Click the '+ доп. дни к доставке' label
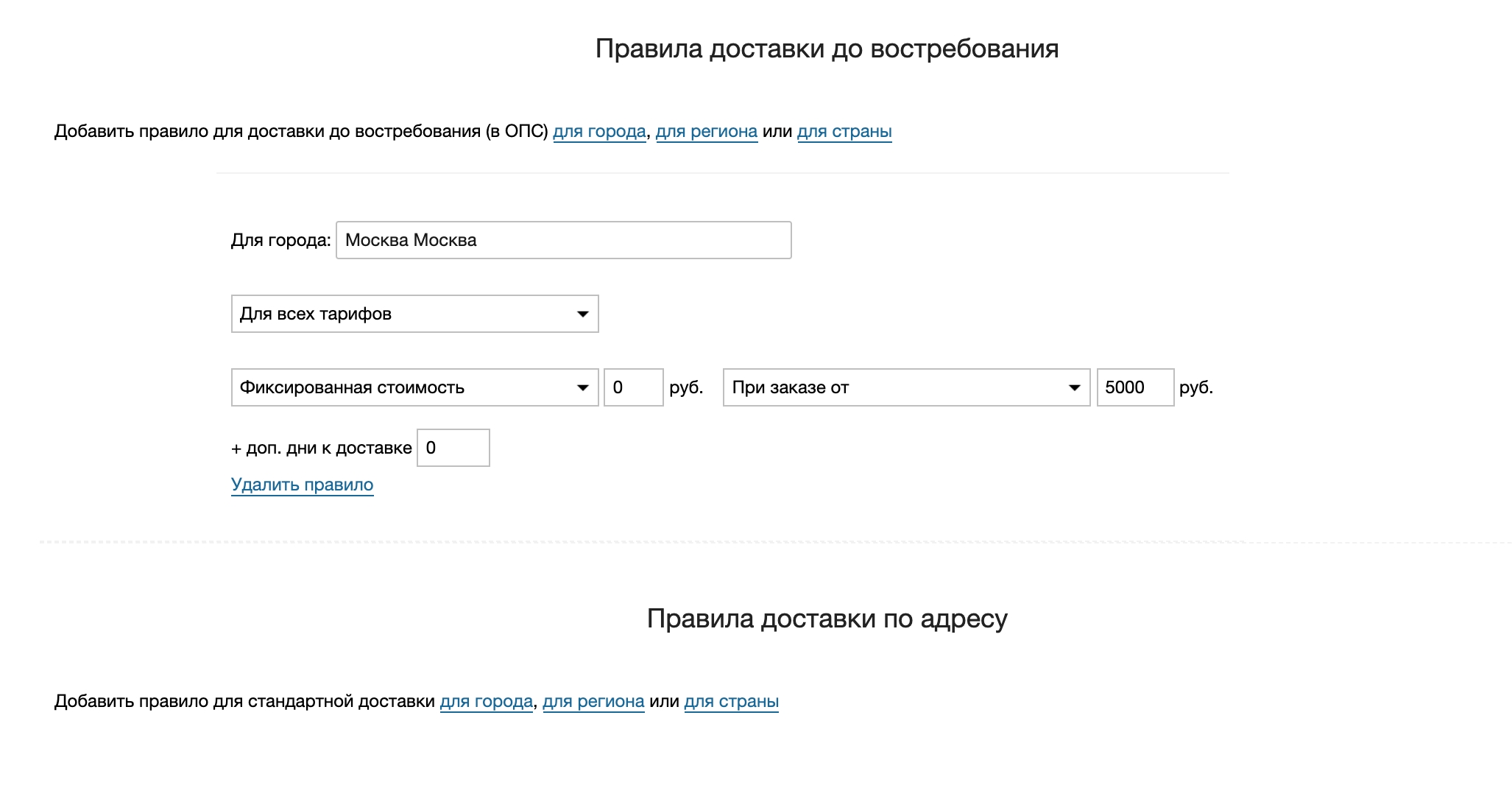Image resolution: width=1512 pixels, height=788 pixels. (x=321, y=448)
